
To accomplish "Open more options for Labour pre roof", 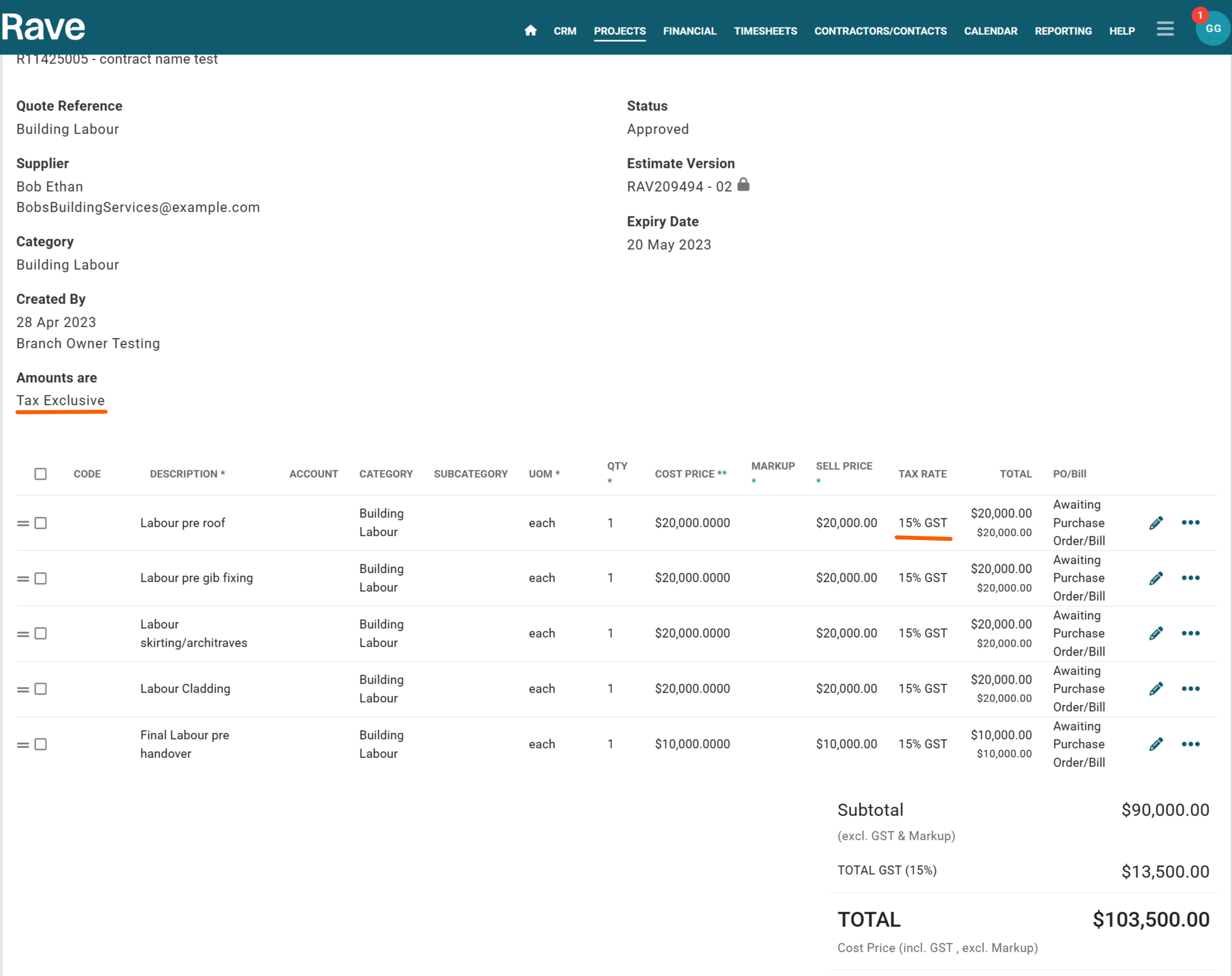I will [x=1190, y=523].
